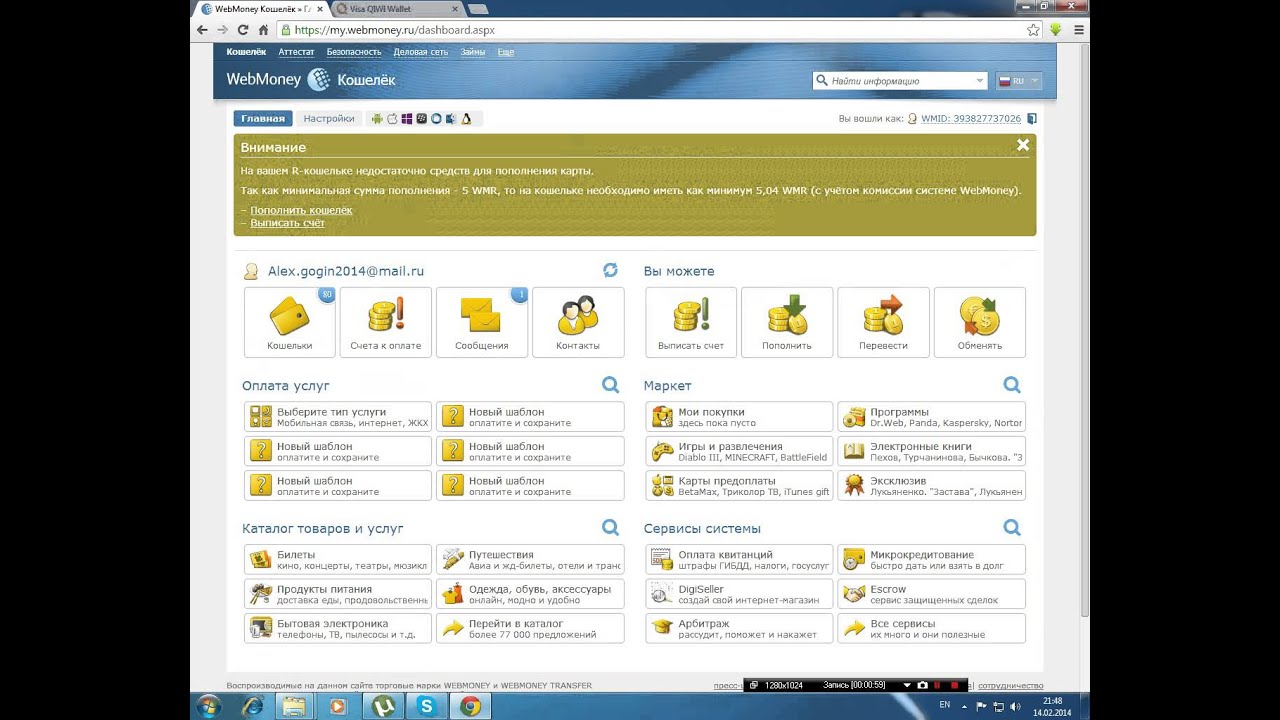Image resolution: width=1280 pixels, height=720 pixels.
Task: Click in the Найти информацию search field
Action: 898,81
